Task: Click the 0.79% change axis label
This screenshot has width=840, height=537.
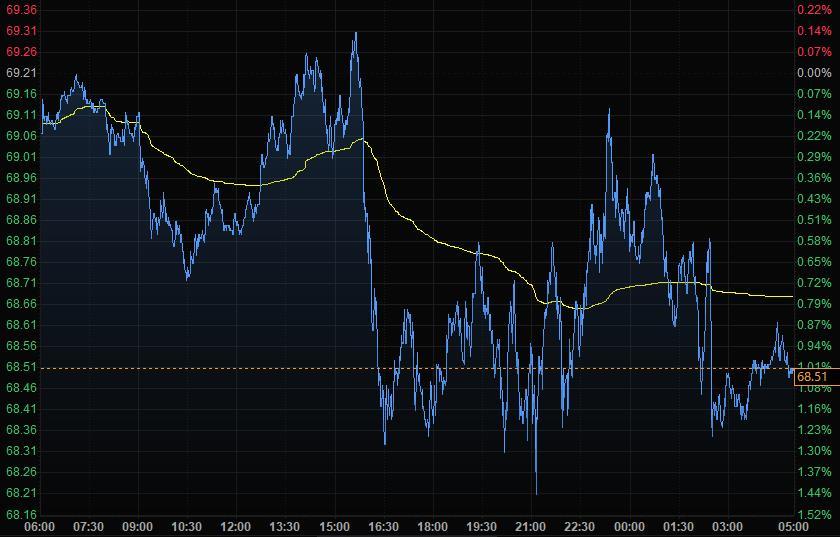Action: point(811,304)
